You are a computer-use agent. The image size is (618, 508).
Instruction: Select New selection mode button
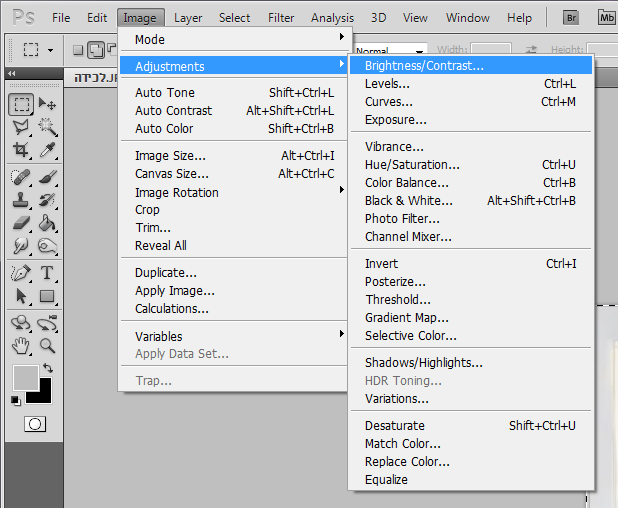78,50
